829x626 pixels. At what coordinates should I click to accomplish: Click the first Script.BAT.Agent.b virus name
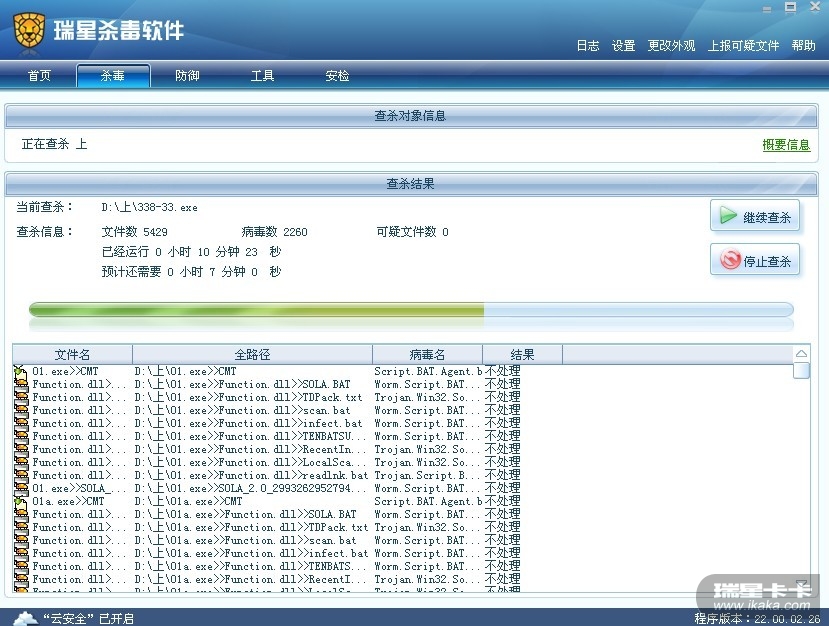pyautogui.click(x=428, y=371)
